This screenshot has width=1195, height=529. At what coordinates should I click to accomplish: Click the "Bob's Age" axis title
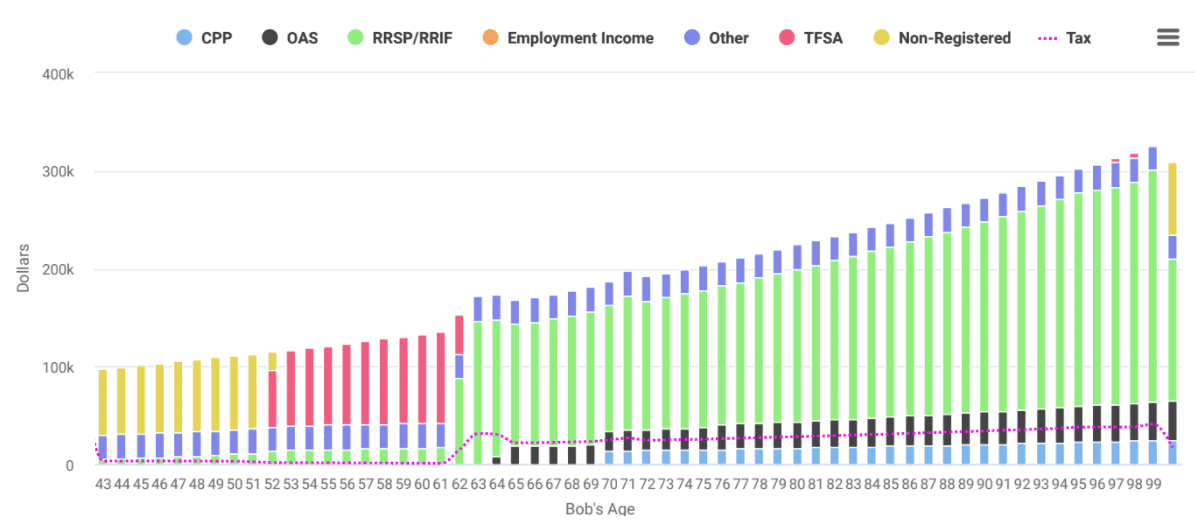click(599, 508)
